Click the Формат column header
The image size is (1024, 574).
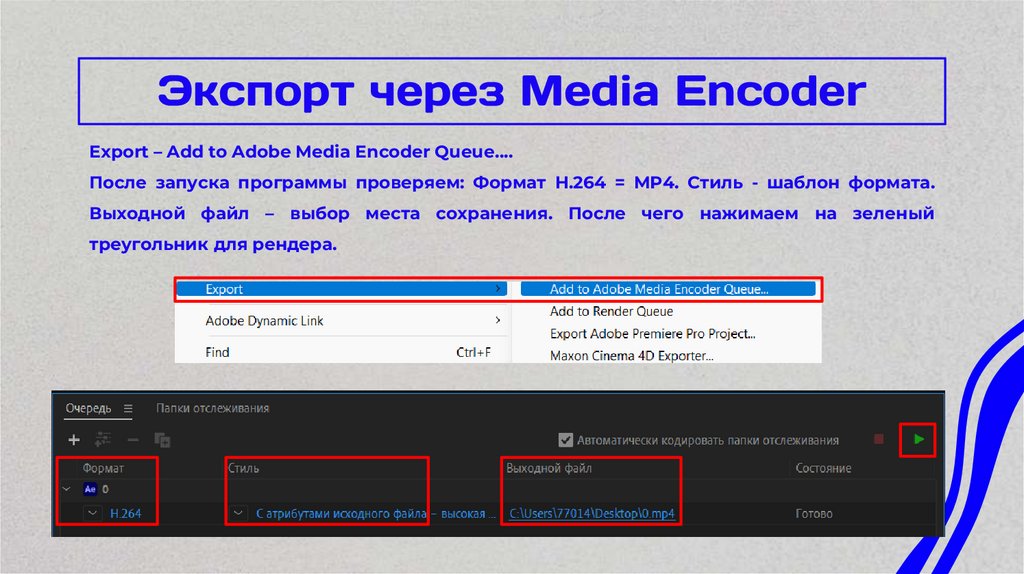pyautogui.click(x=103, y=468)
